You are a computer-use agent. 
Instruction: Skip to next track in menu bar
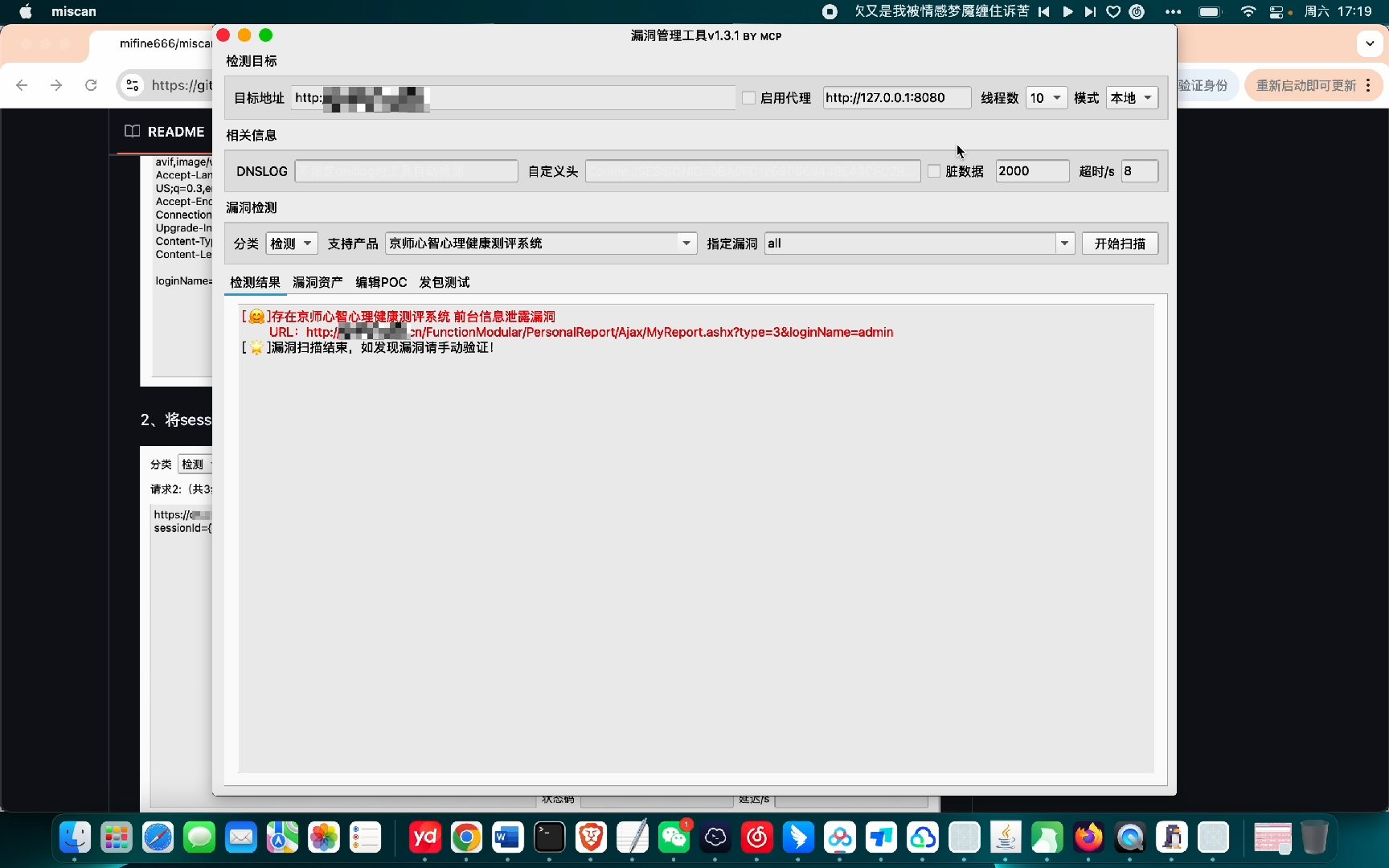click(x=1090, y=11)
